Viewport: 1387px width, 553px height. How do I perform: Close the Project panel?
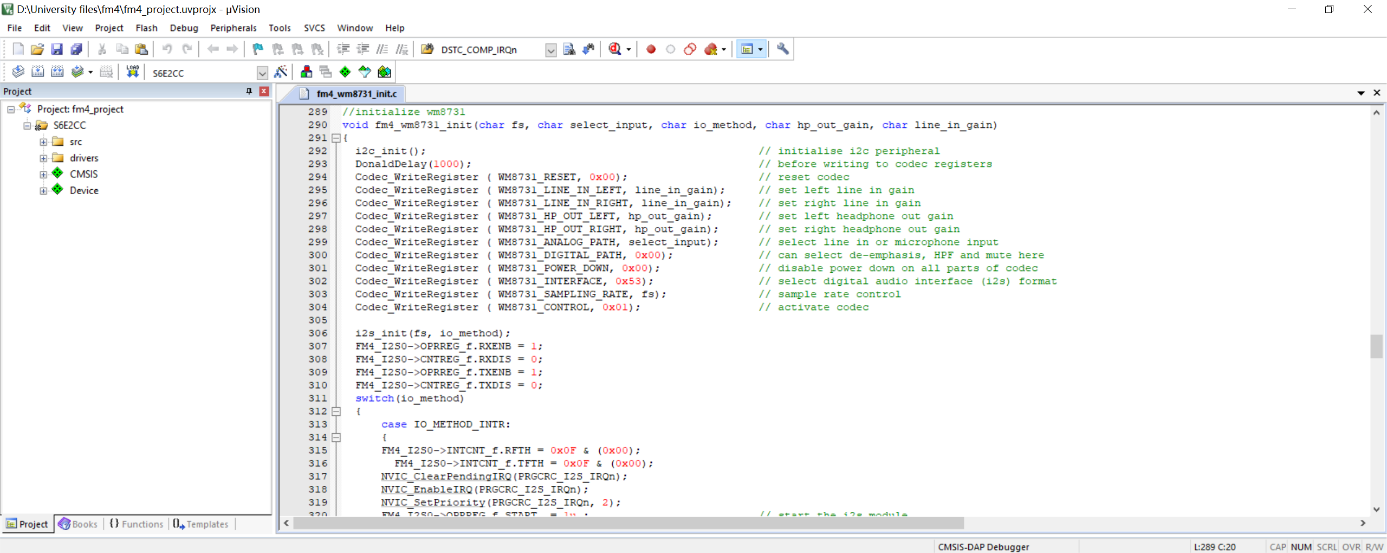[264, 91]
